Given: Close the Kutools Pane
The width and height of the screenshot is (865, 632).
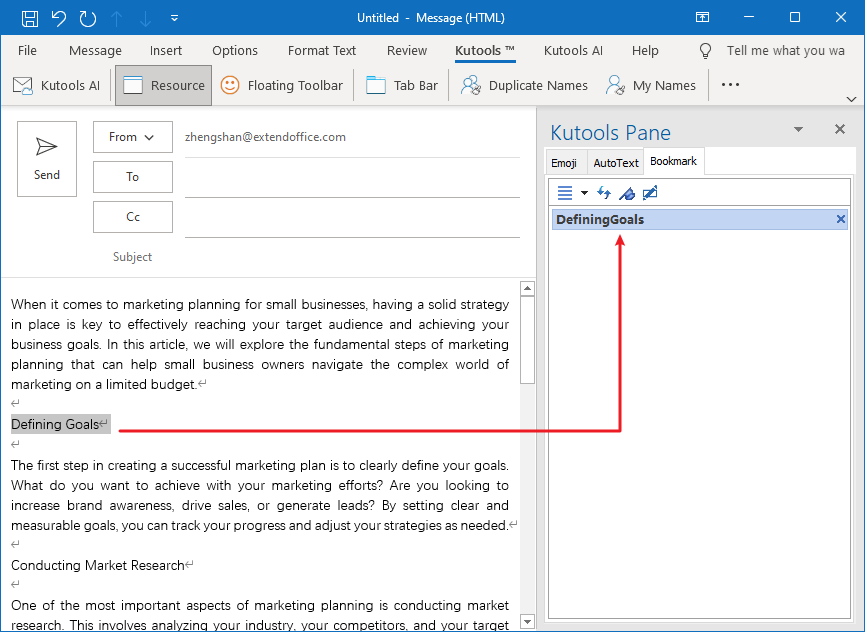Looking at the screenshot, I should [x=840, y=129].
